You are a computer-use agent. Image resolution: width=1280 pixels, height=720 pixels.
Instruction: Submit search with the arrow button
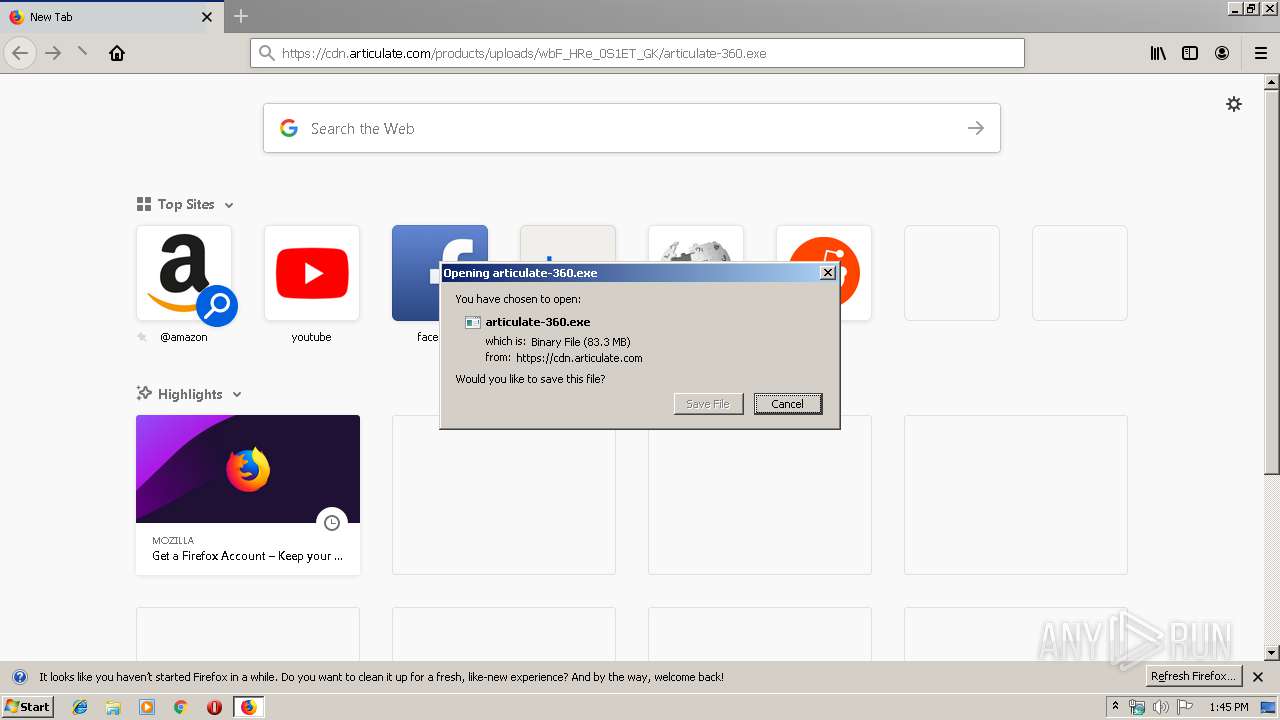(x=976, y=128)
